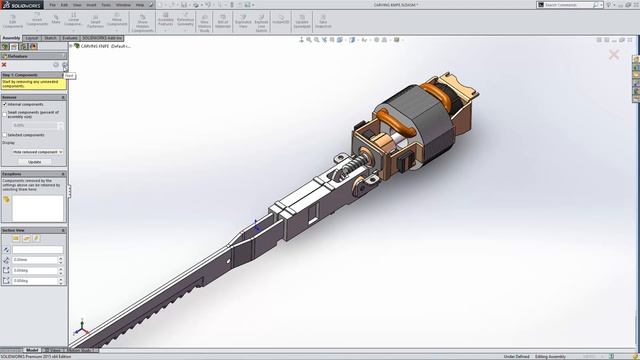The height and width of the screenshot is (360, 640).
Task: Increase section offset distance spinner
Action: click(x=61, y=258)
